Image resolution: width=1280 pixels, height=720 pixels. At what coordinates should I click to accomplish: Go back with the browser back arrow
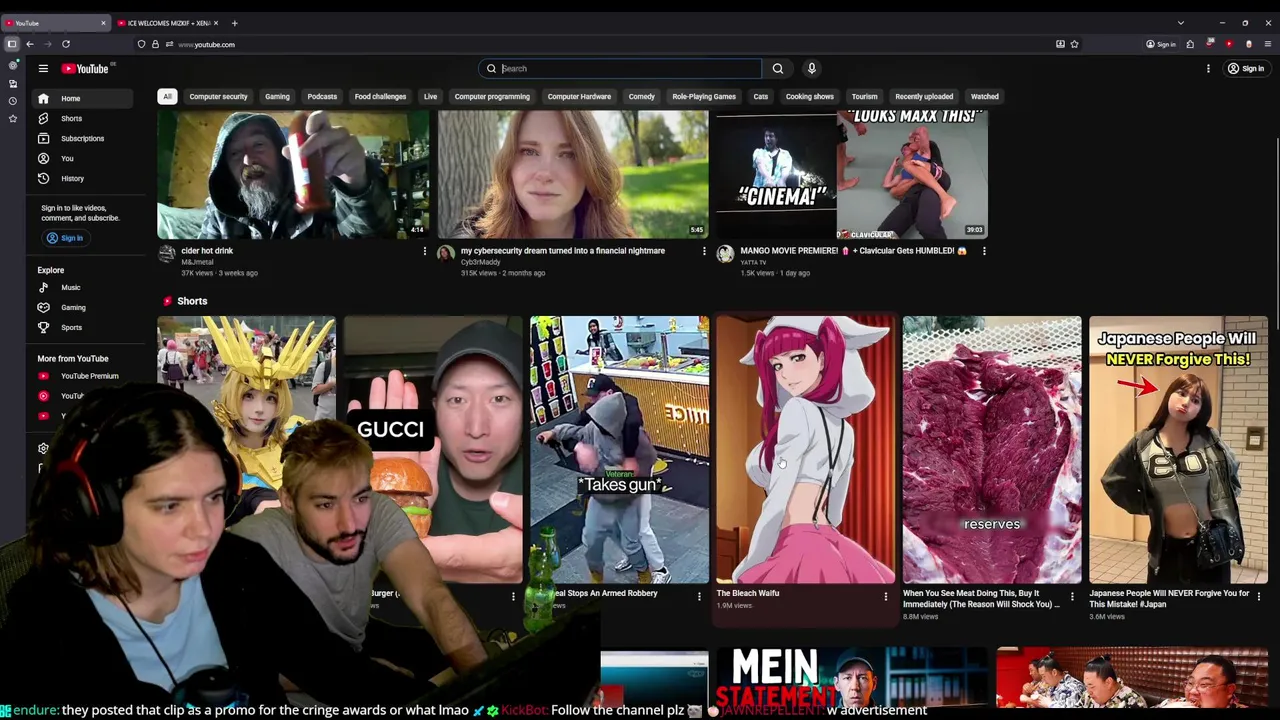click(x=30, y=44)
